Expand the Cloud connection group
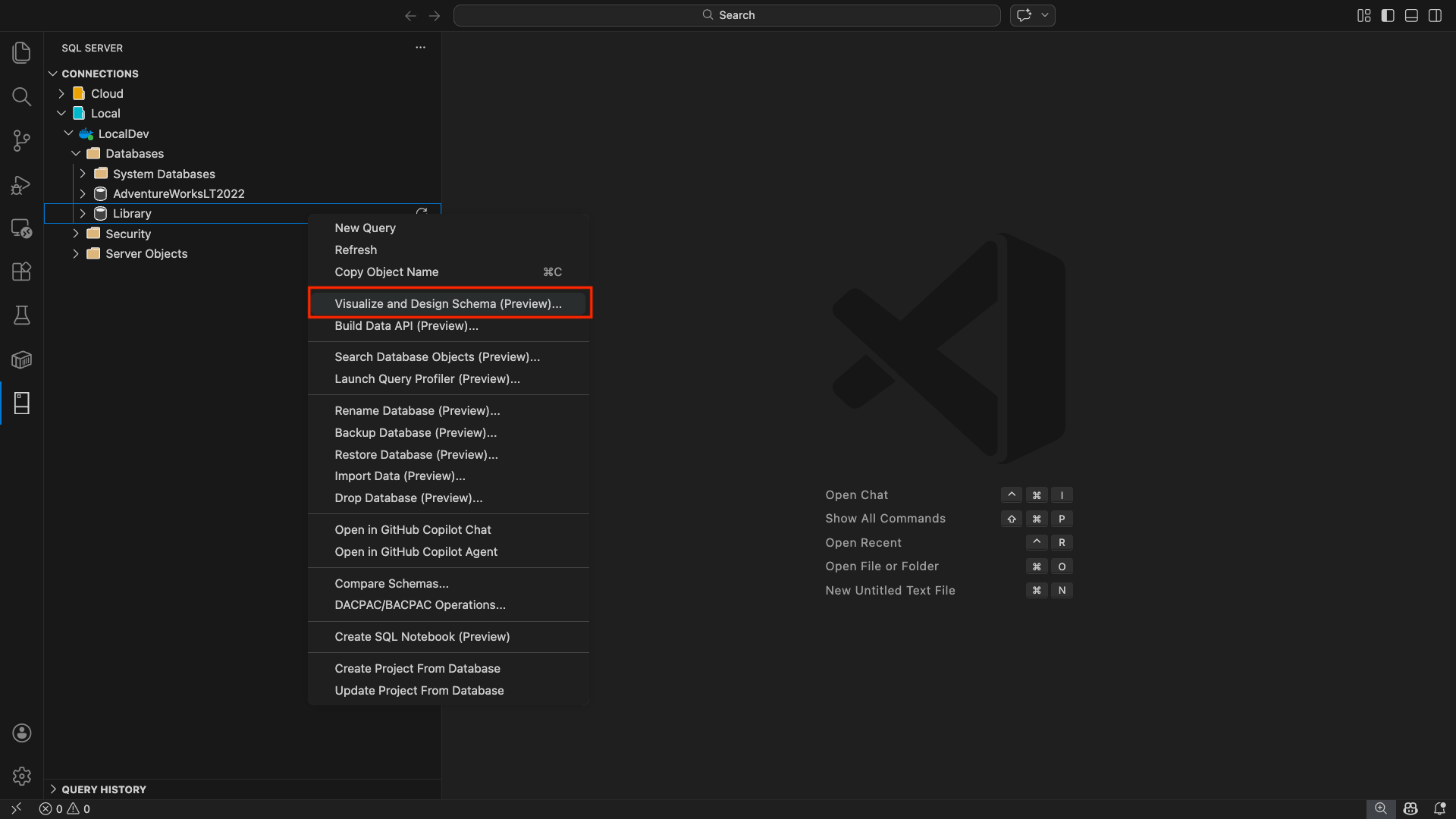The width and height of the screenshot is (1456, 819). 61,93
